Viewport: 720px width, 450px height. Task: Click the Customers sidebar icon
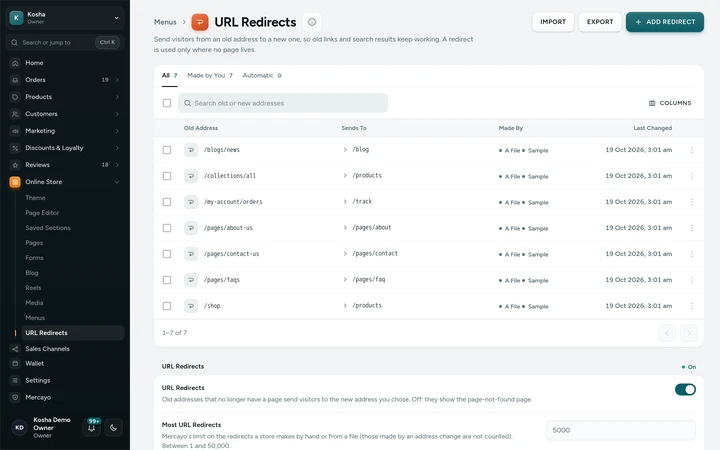pyautogui.click(x=15, y=114)
